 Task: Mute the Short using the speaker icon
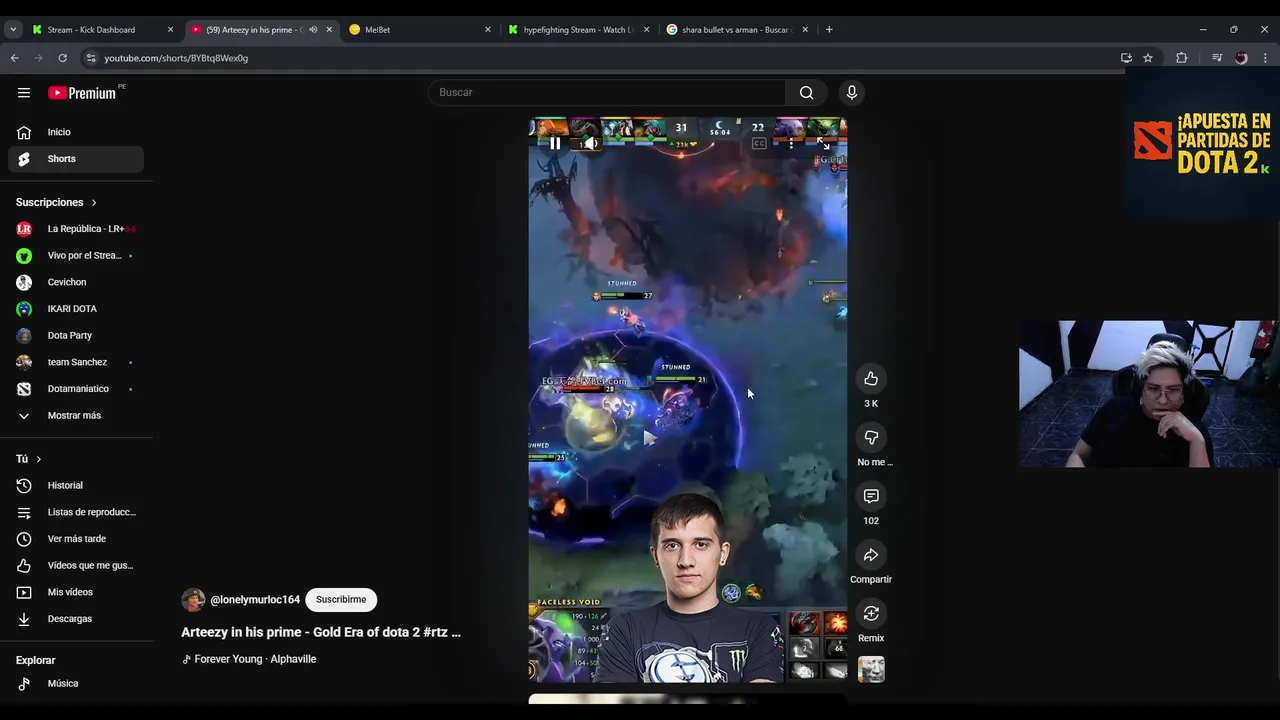click(x=591, y=143)
